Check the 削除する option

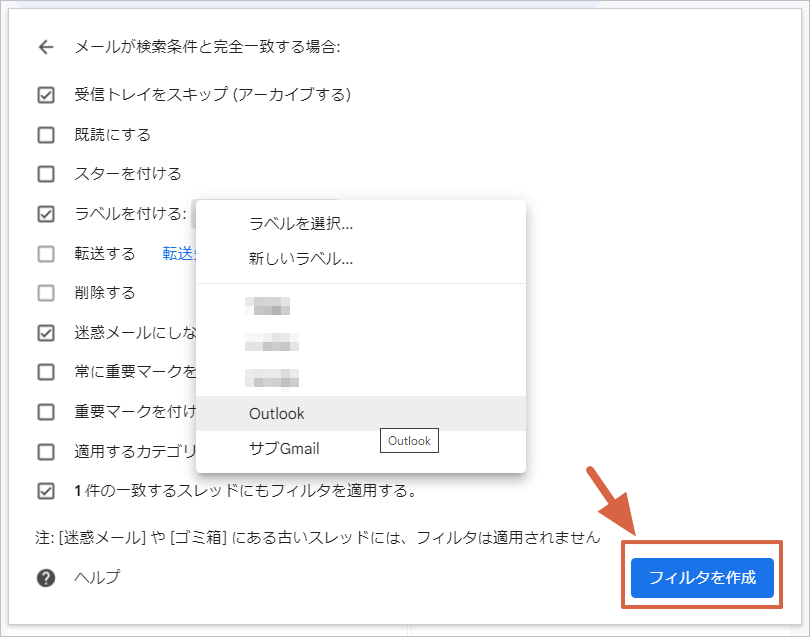click(x=45, y=292)
